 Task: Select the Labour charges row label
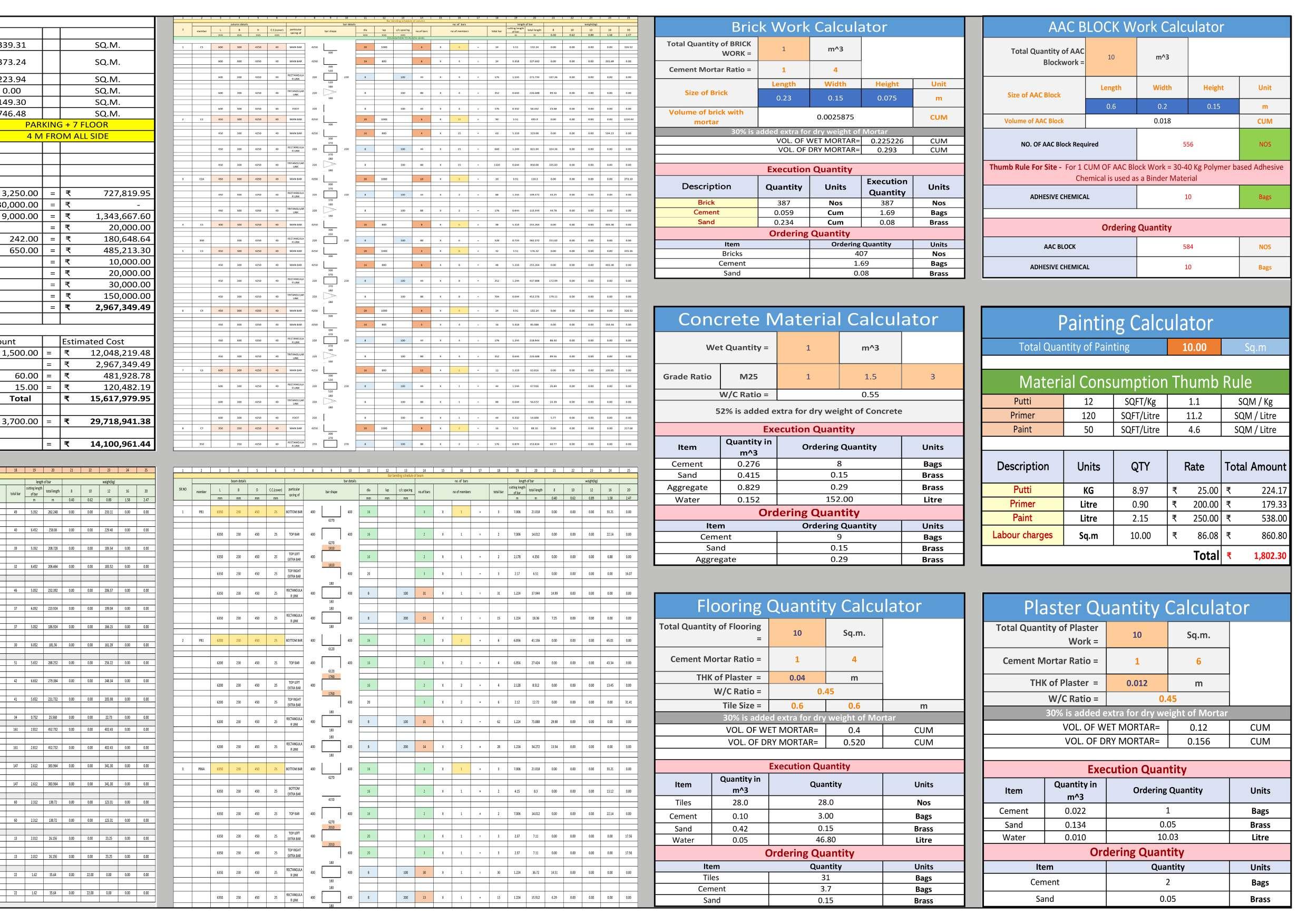click(1022, 535)
